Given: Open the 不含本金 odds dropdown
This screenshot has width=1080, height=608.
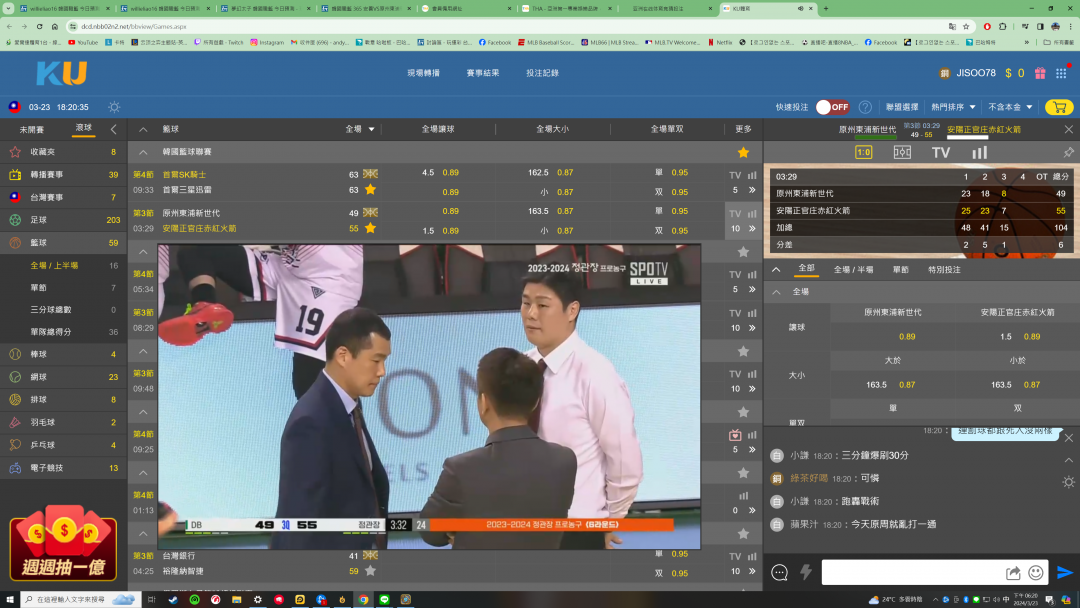Looking at the screenshot, I should click(1010, 107).
